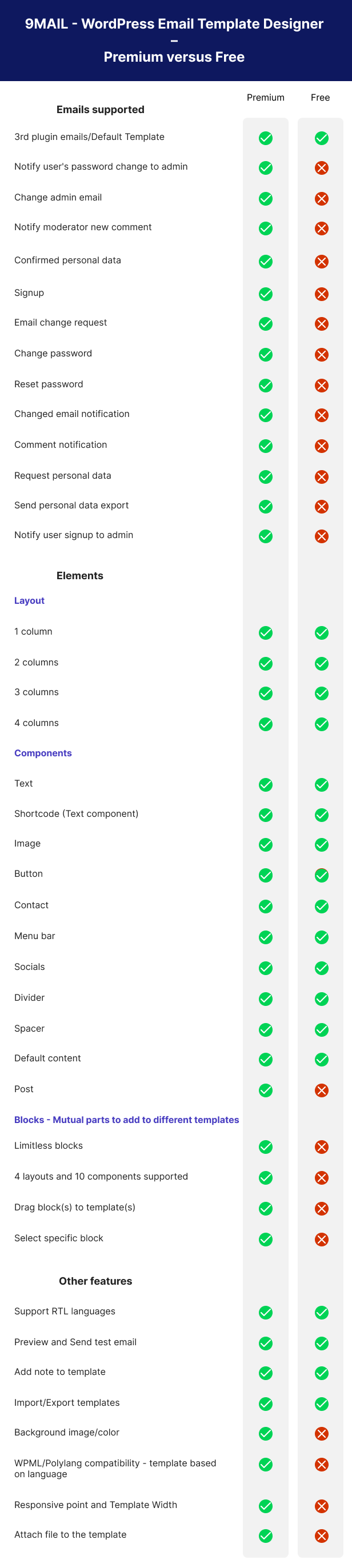
Task: Click the Free checkmark for Import/Export templates
Action: coord(322,1403)
